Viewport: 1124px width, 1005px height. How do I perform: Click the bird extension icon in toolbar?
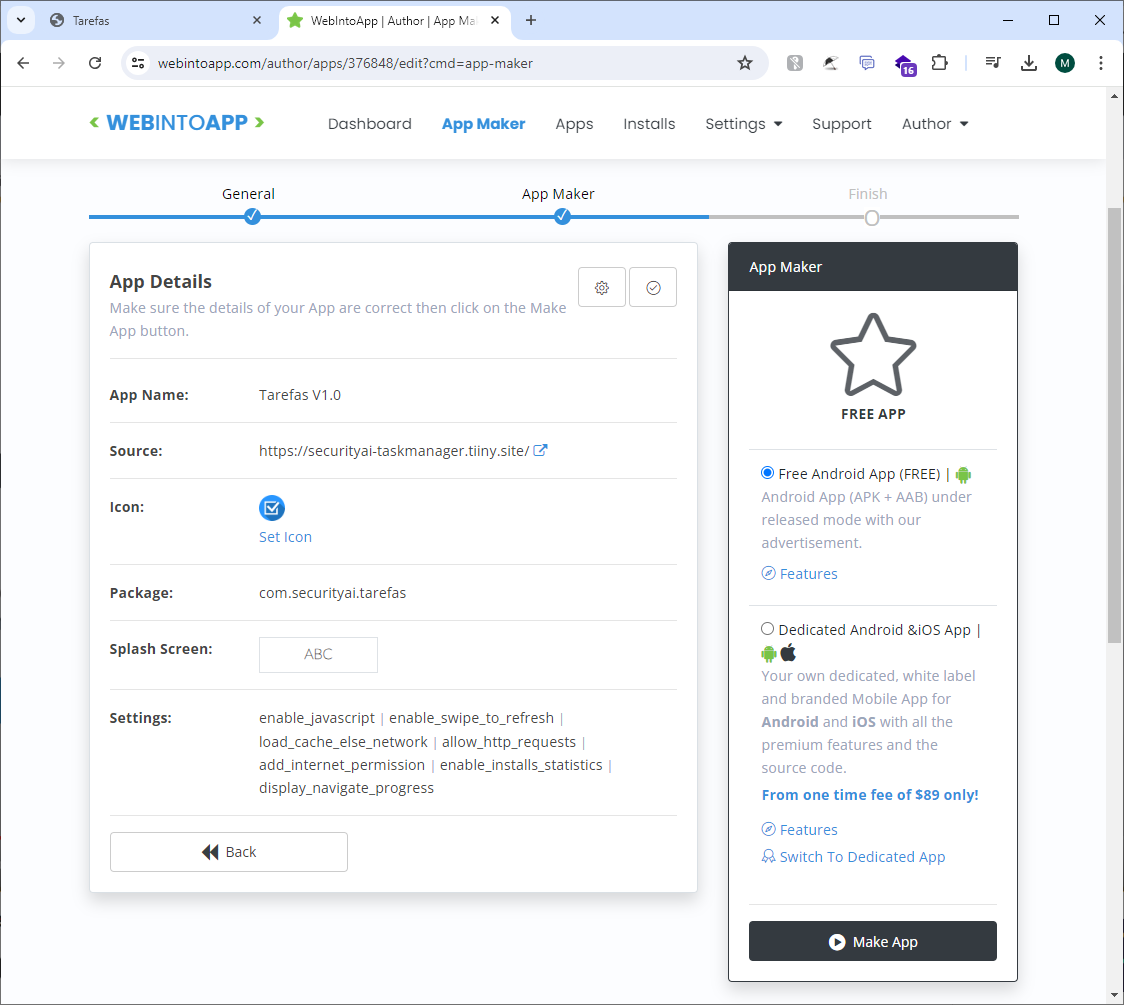[830, 63]
